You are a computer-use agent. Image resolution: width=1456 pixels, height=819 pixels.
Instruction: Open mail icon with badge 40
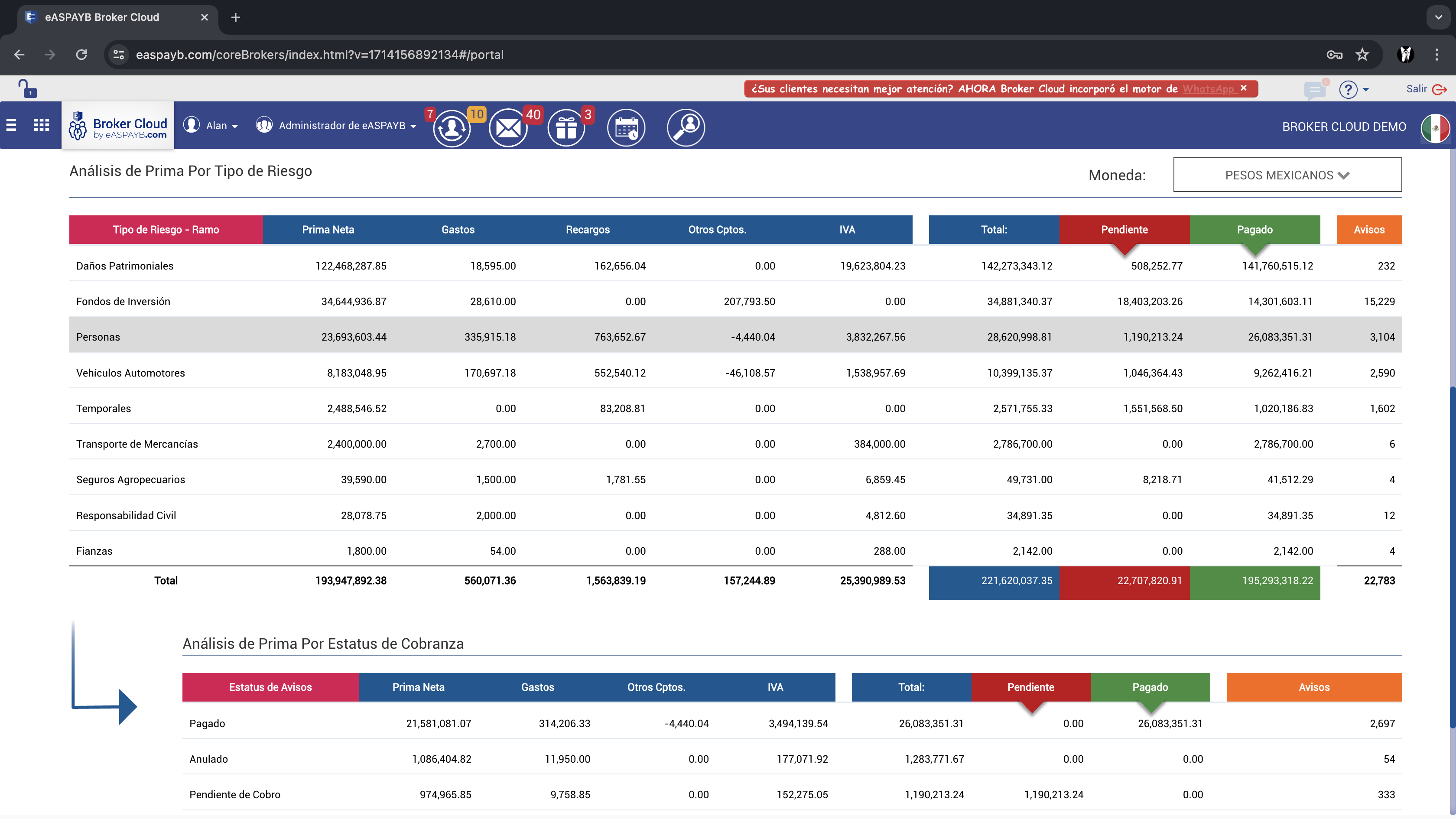tap(507, 128)
